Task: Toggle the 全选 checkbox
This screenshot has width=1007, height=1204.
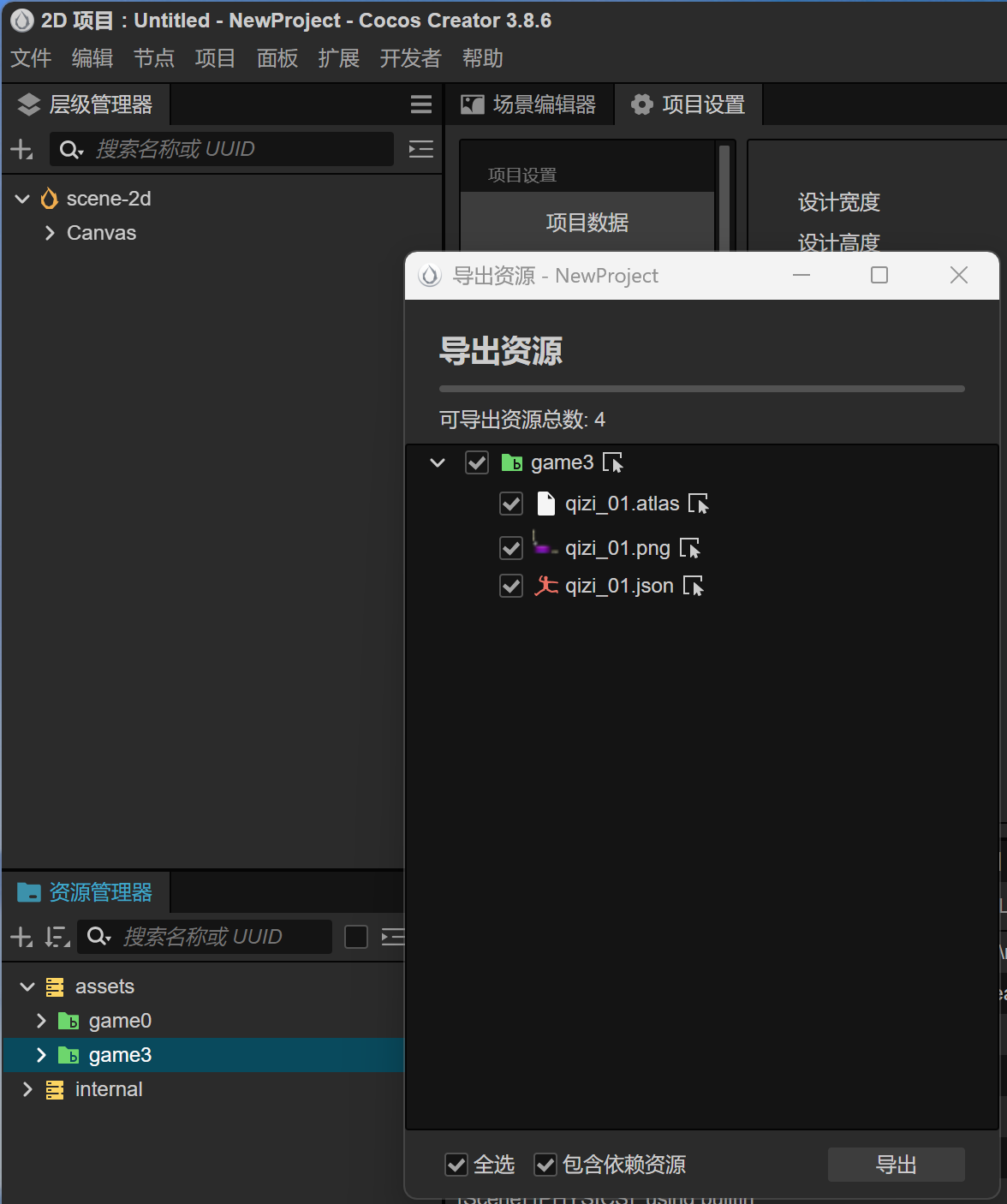Action: (x=456, y=1165)
